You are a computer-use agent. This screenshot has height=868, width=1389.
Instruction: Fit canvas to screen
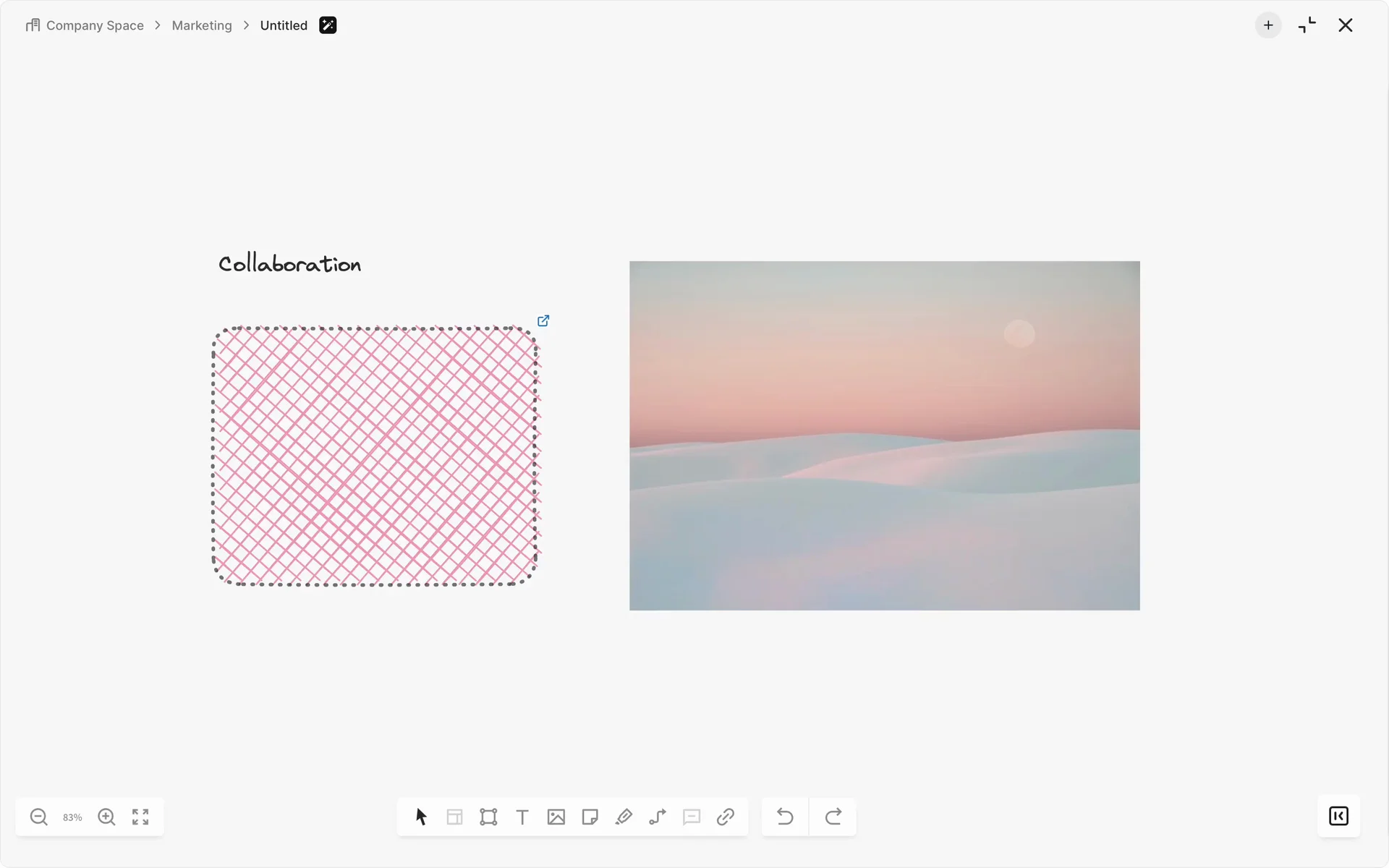pos(140,817)
